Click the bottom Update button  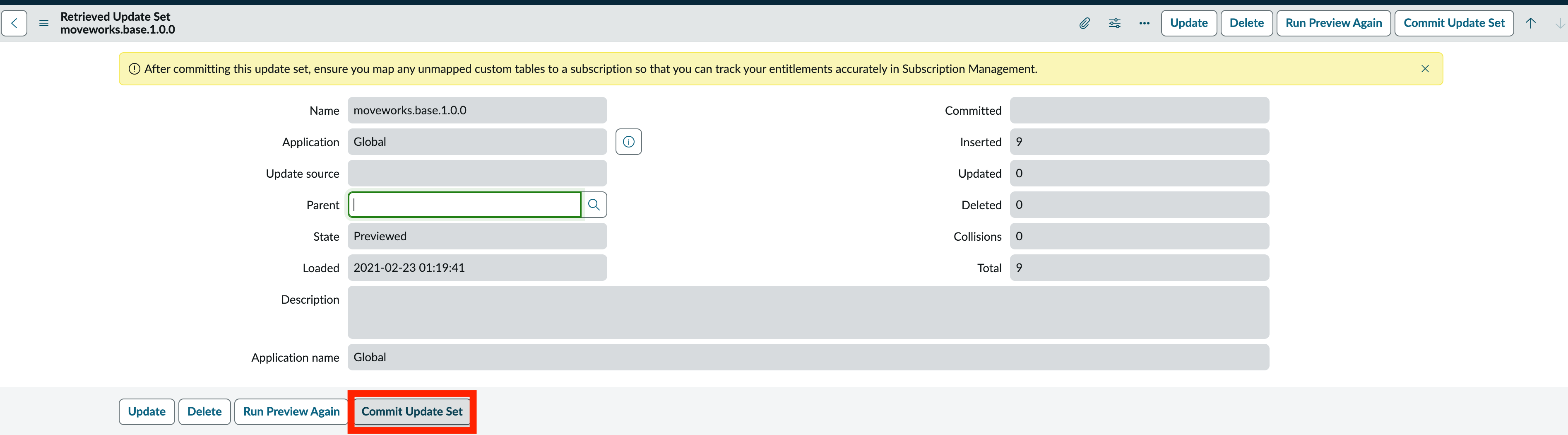147,412
